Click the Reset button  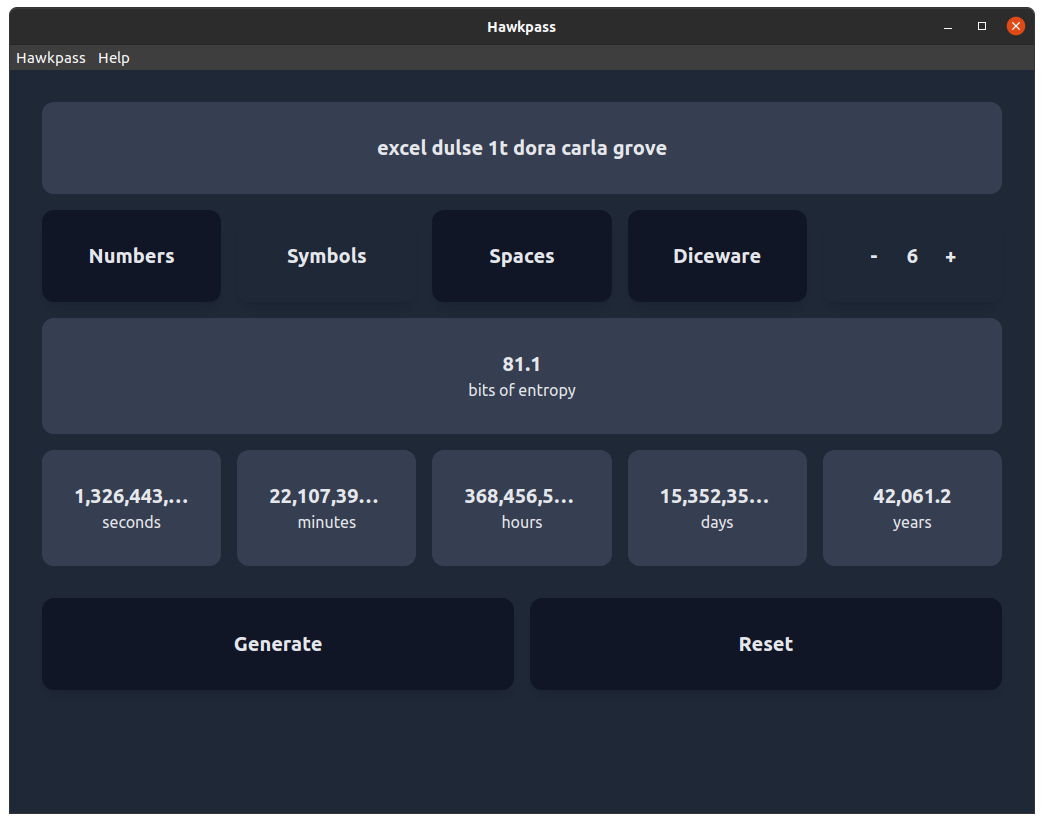(x=766, y=644)
